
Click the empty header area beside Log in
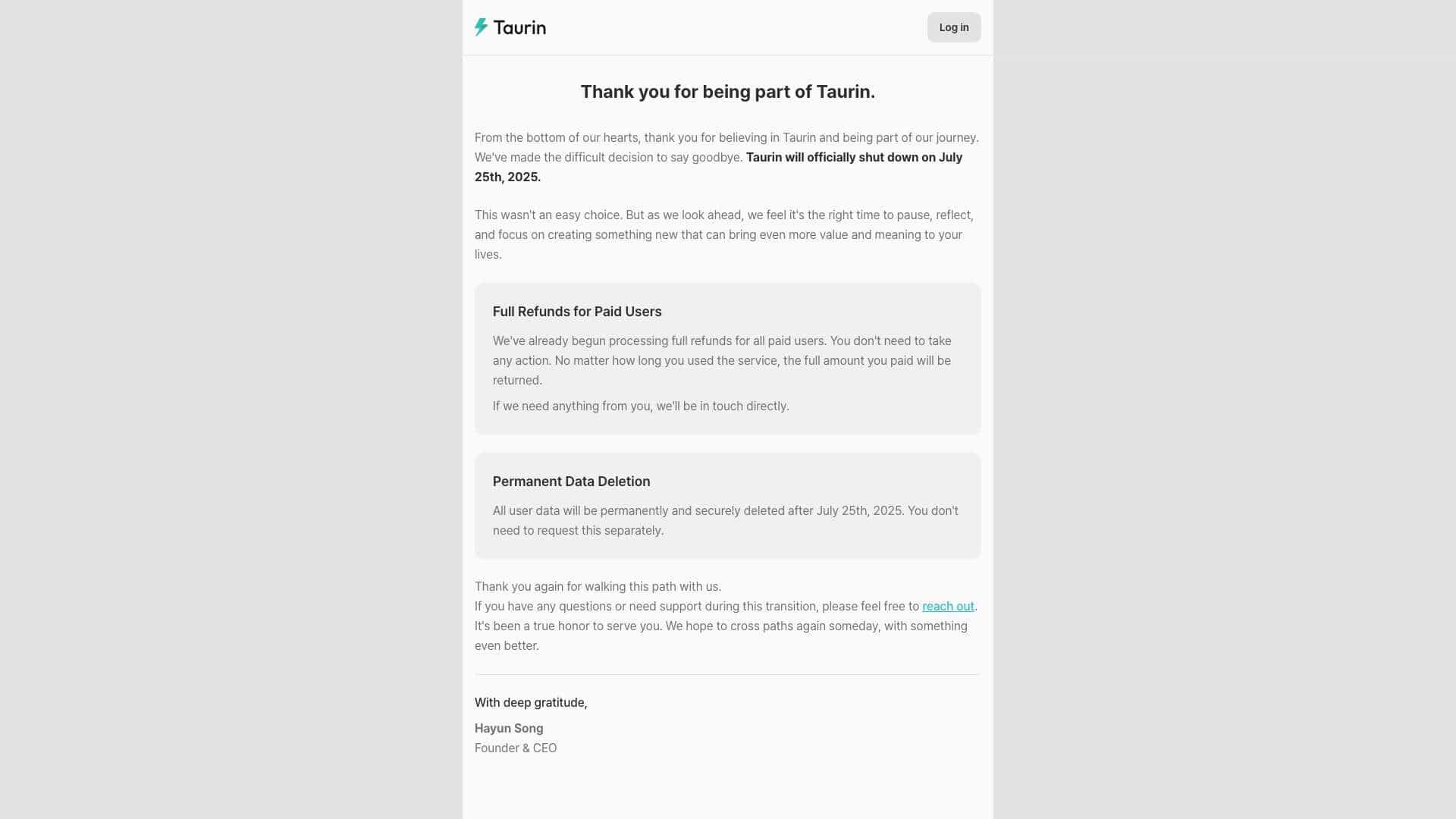tap(736, 27)
